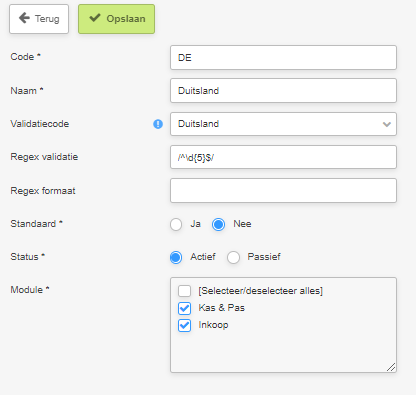The image size is (416, 395).
Task: Set Status to Actief
Action: (176, 257)
